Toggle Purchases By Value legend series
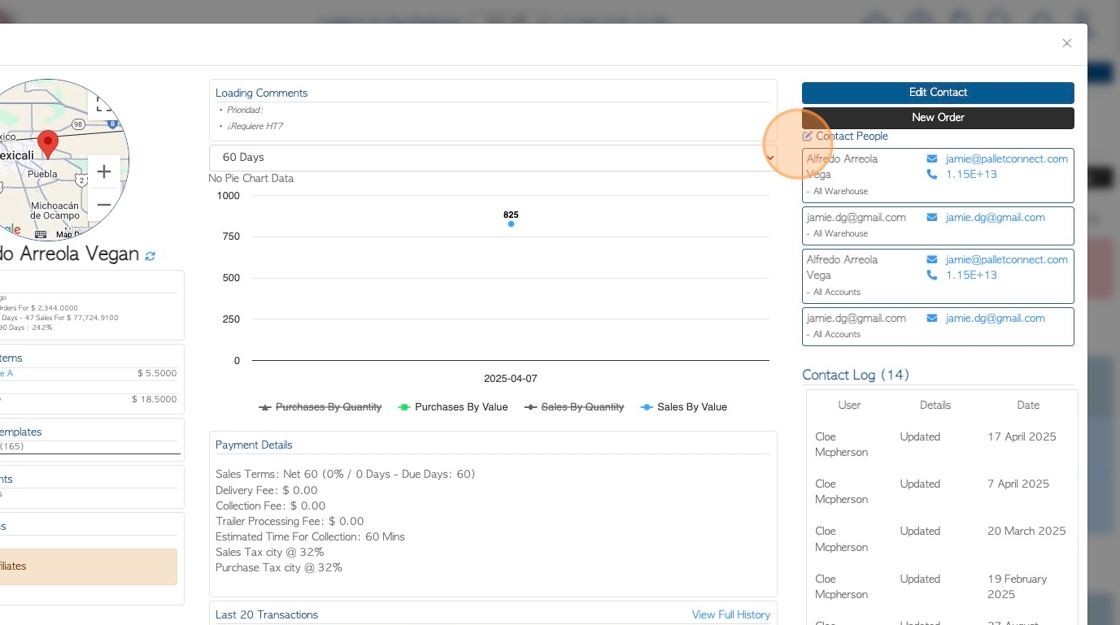Viewport: 1120px width, 625px height. pos(453,407)
